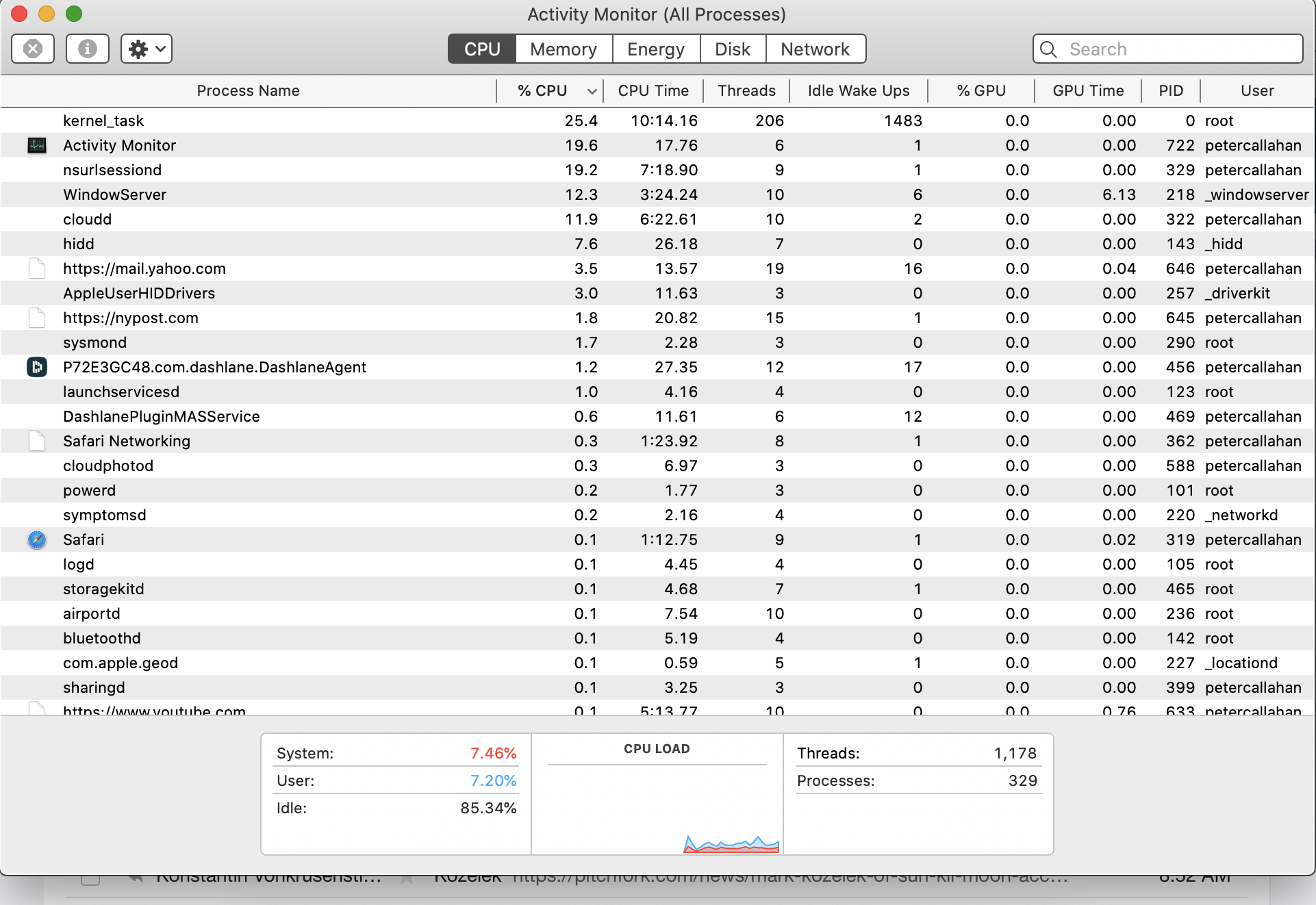Image resolution: width=1316 pixels, height=905 pixels.
Task: Select the airportd process
Action: (x=657, y=613)
